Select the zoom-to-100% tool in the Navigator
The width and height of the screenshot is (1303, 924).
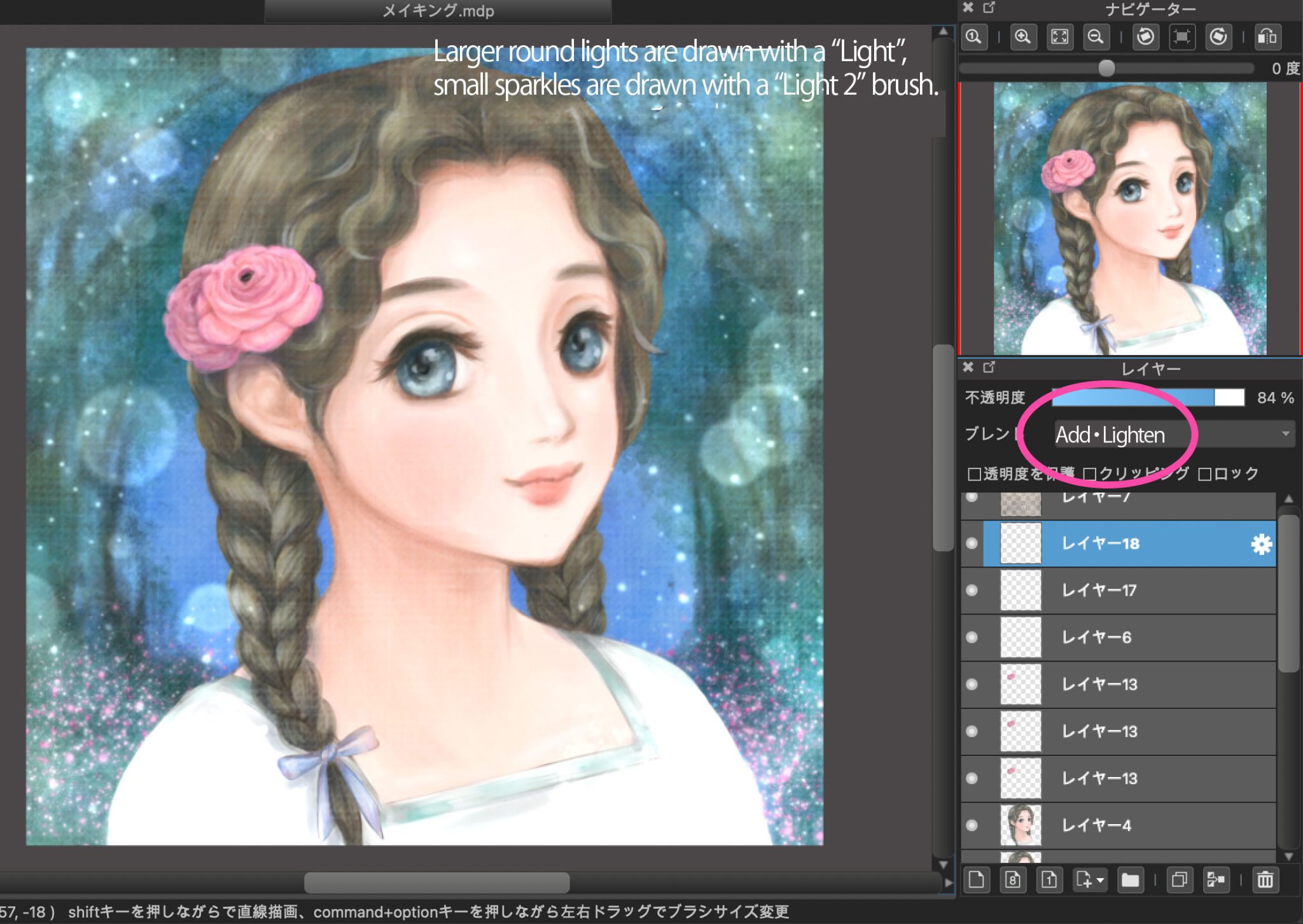pyautogui.click(x=973, y=36)
